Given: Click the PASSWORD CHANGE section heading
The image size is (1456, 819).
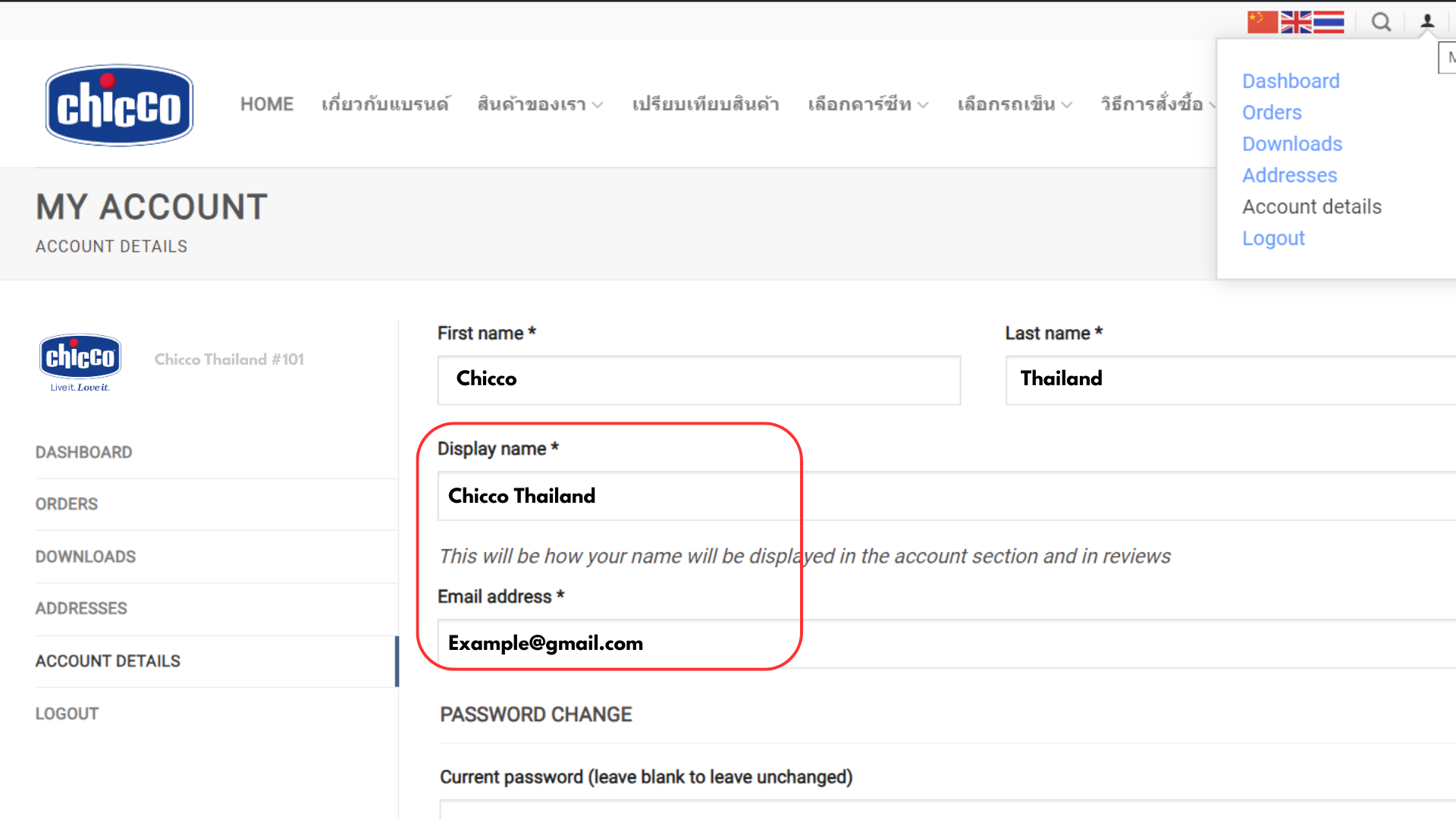Looking at the screenshot, I should pos(535,714).
